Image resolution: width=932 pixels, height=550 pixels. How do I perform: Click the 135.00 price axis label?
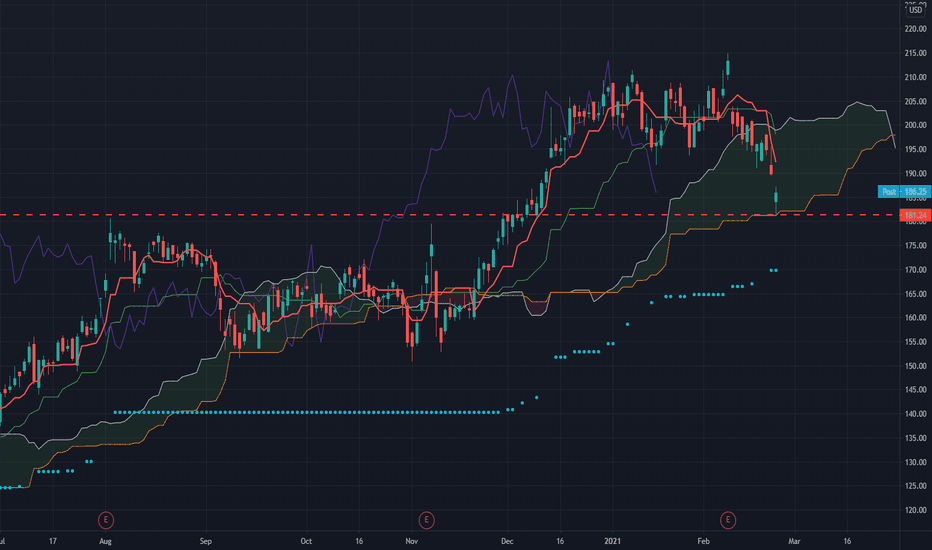pos(915,438)
